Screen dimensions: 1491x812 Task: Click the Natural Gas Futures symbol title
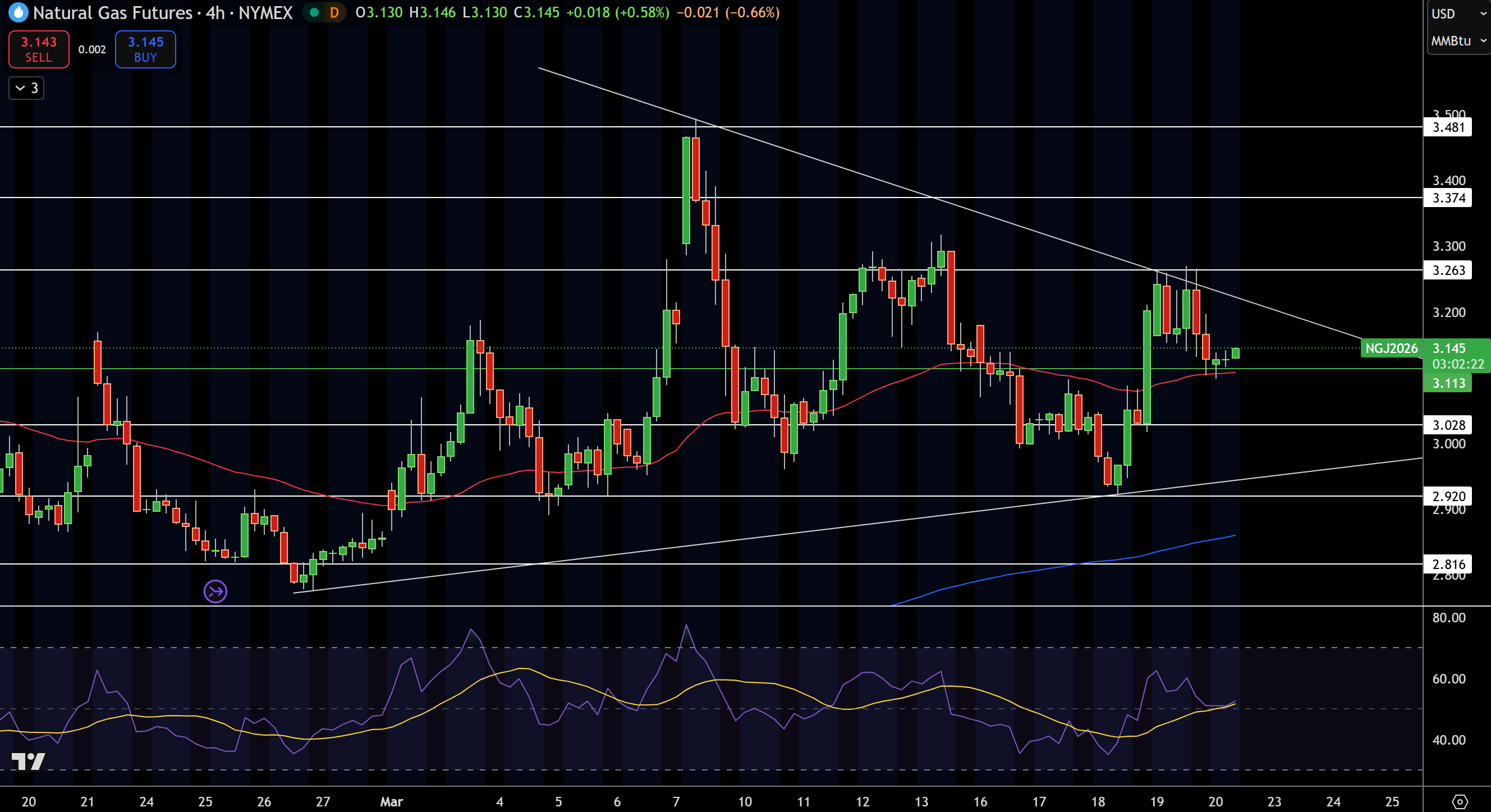point(112,12)
